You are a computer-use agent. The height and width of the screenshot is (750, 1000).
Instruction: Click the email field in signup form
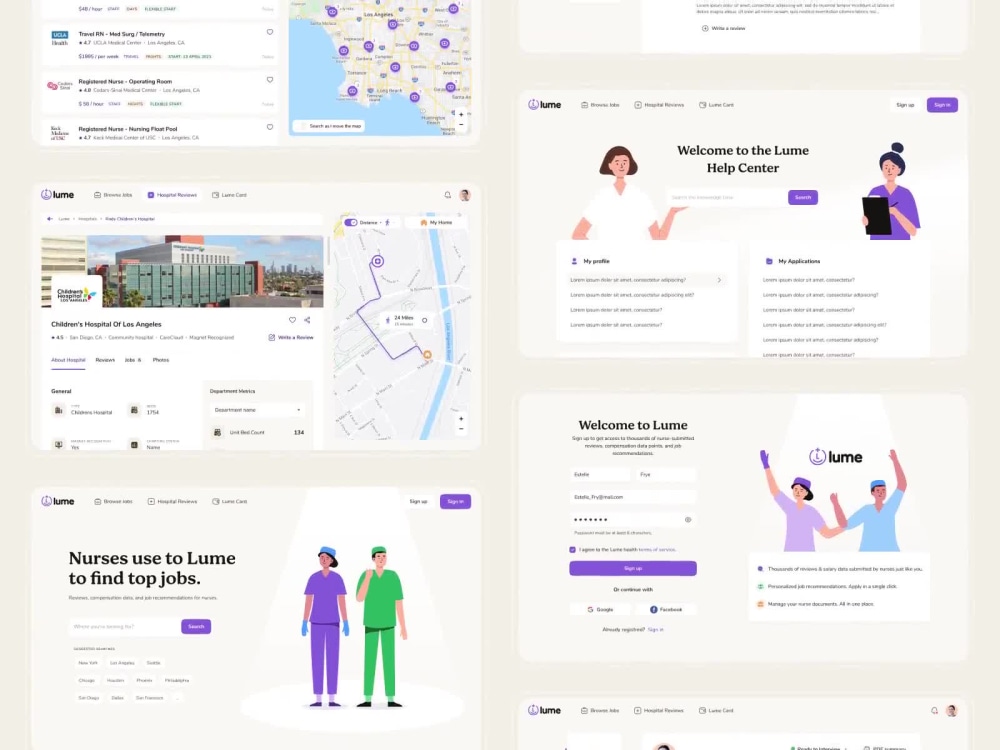coord(633,497)
